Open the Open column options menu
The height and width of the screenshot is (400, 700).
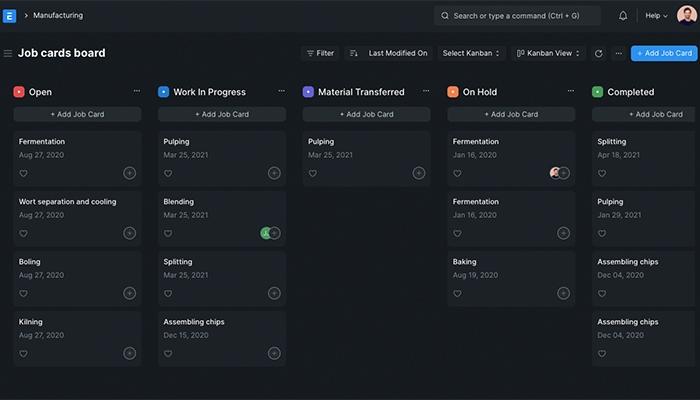[x=137, y=91]
